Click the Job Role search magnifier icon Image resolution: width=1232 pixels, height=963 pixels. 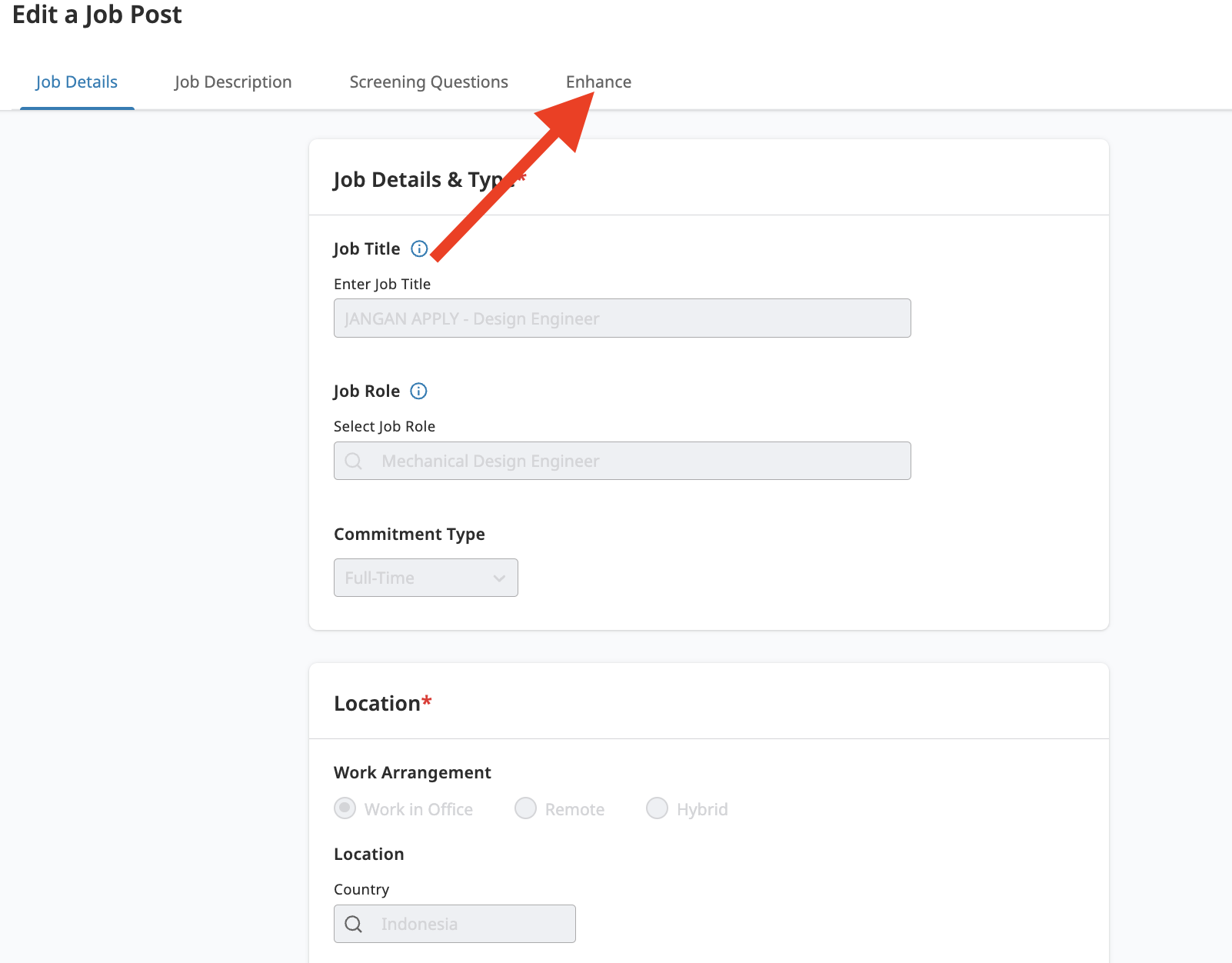pos(353,461)
